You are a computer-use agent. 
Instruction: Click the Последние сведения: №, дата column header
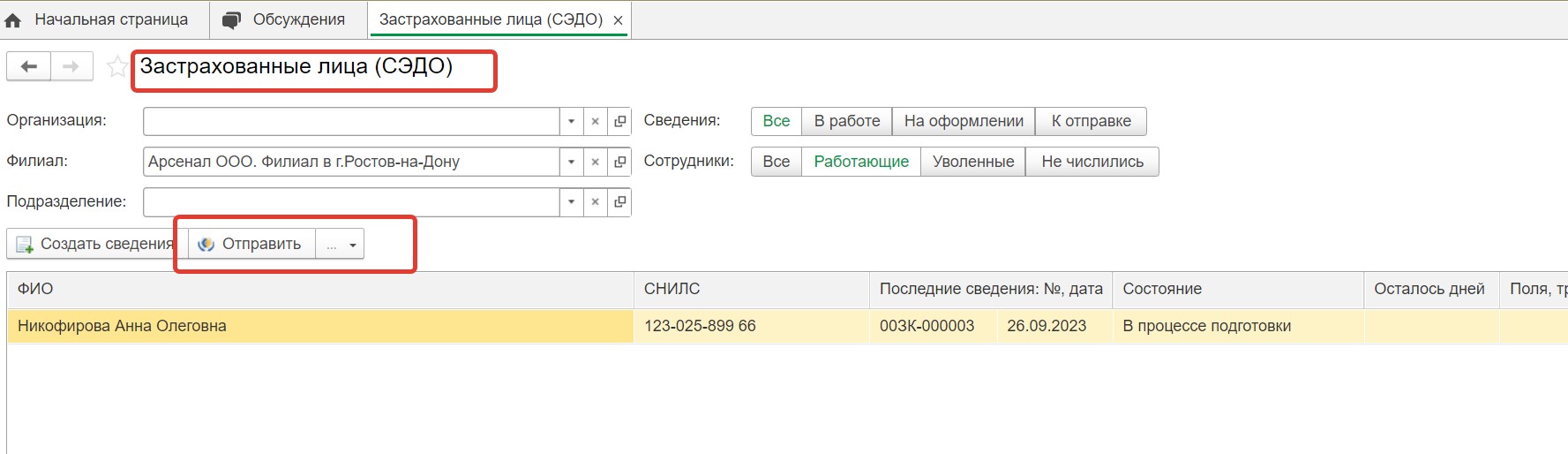pyautogui.click(x=991, y=289)
